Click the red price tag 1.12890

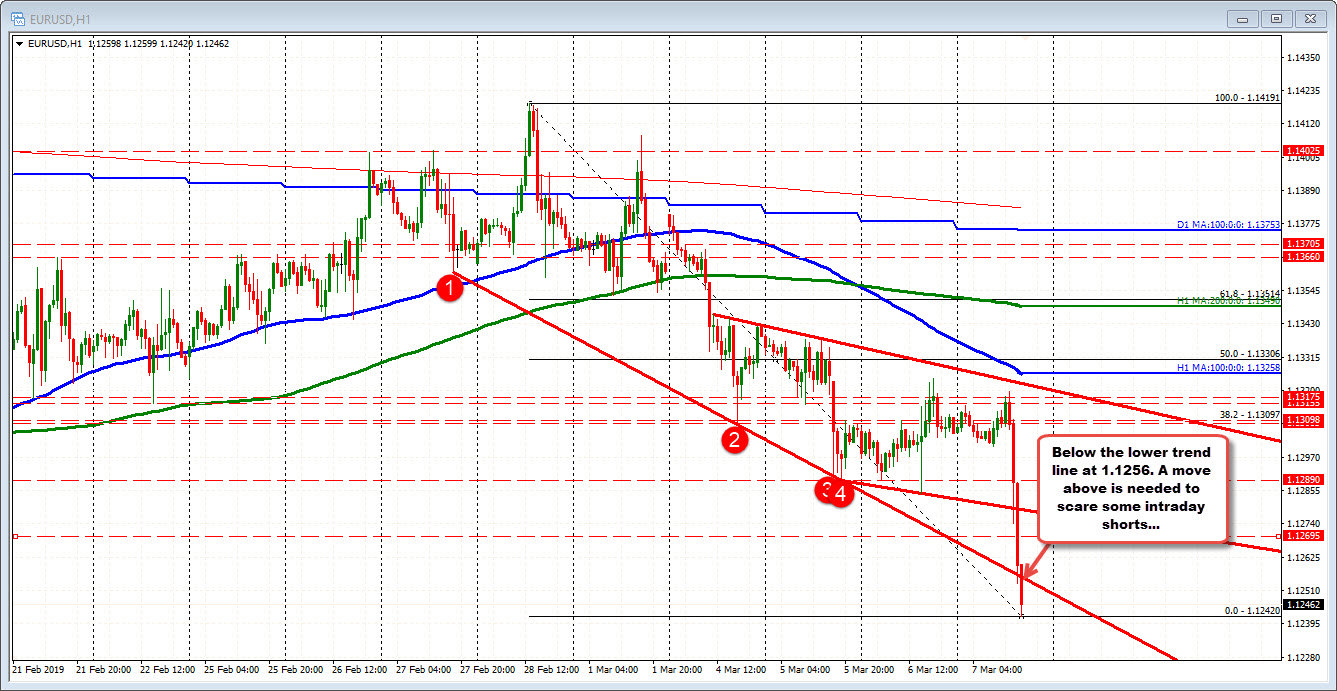(x=1303, y=480)
